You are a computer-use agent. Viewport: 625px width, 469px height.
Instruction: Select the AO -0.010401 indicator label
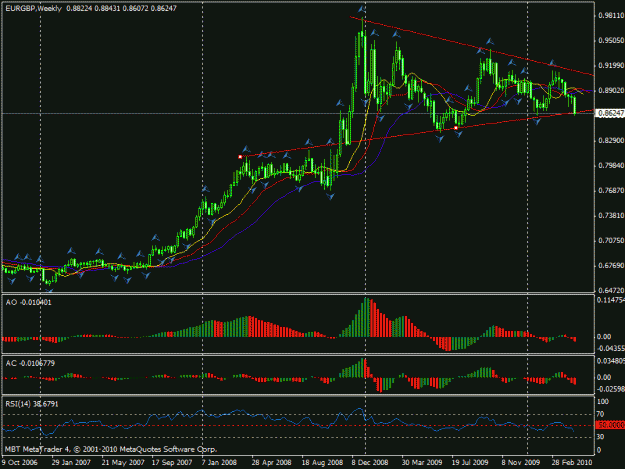coord(28,302)
